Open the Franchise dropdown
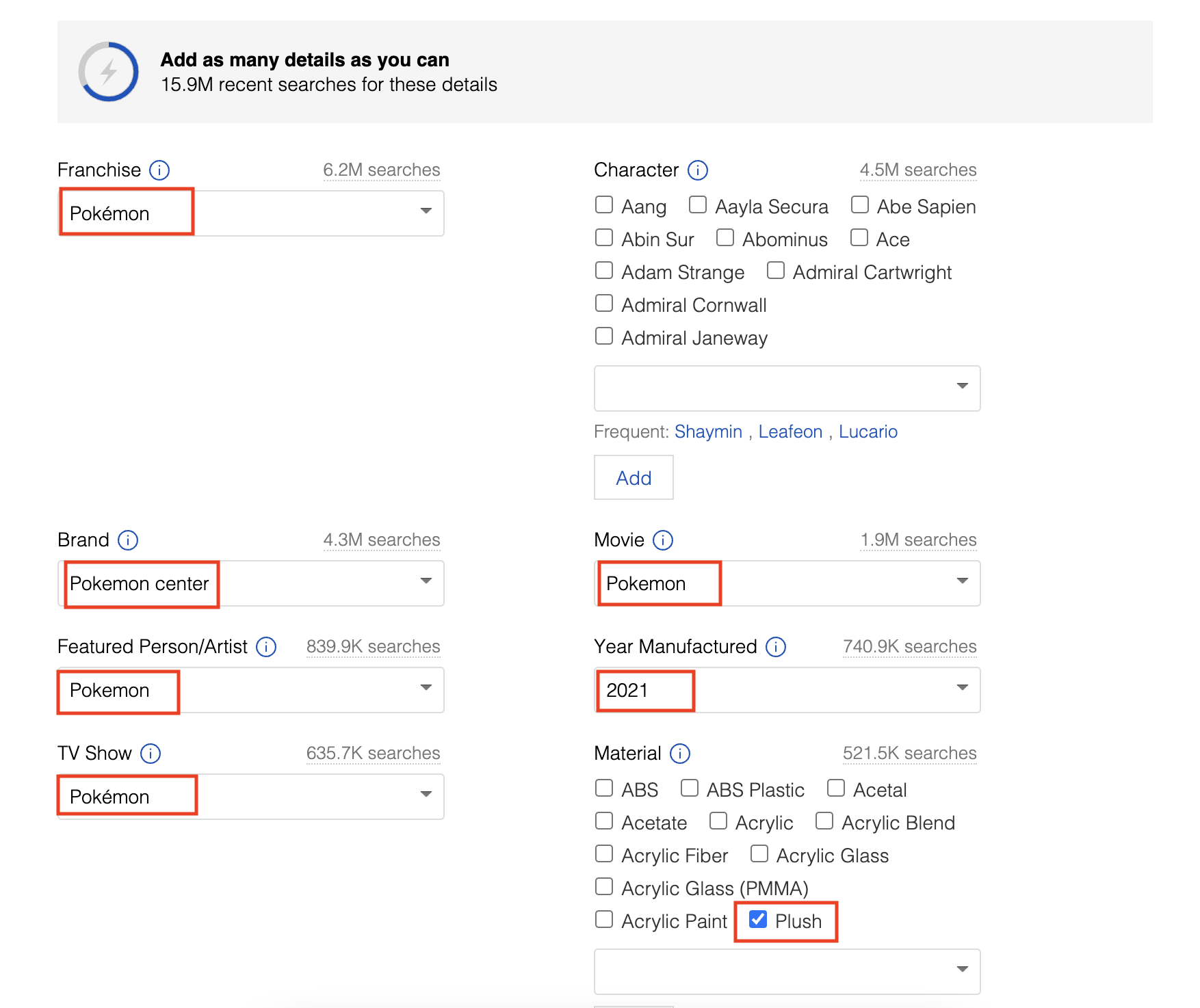The image size is (1200, 1008). point(251,213)
